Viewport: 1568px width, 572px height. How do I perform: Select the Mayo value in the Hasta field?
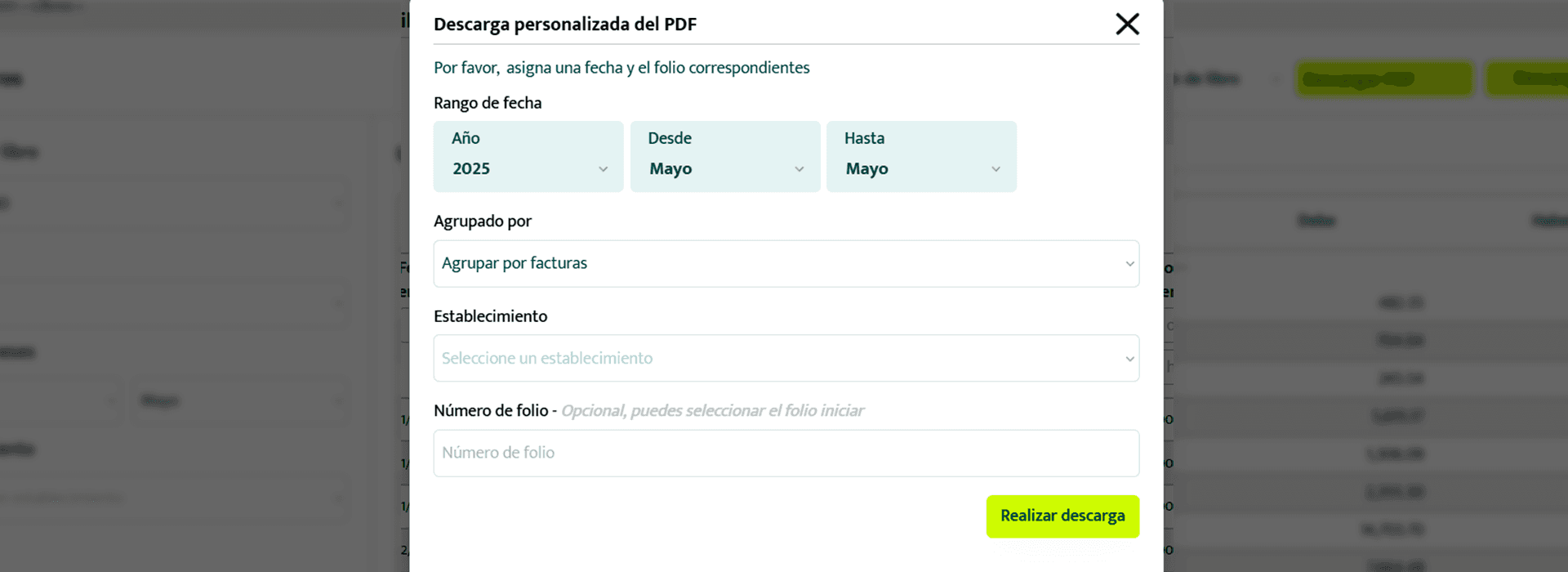click(866, 169)
